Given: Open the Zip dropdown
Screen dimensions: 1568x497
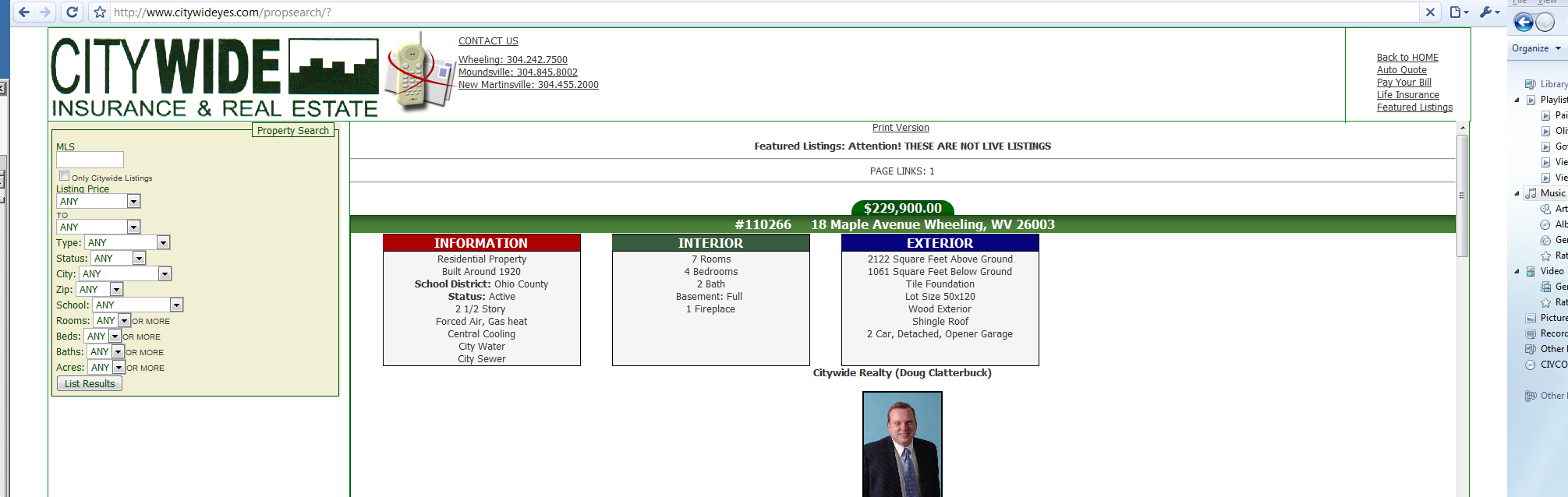Looking at the screenshot, I should coord(99,289).
